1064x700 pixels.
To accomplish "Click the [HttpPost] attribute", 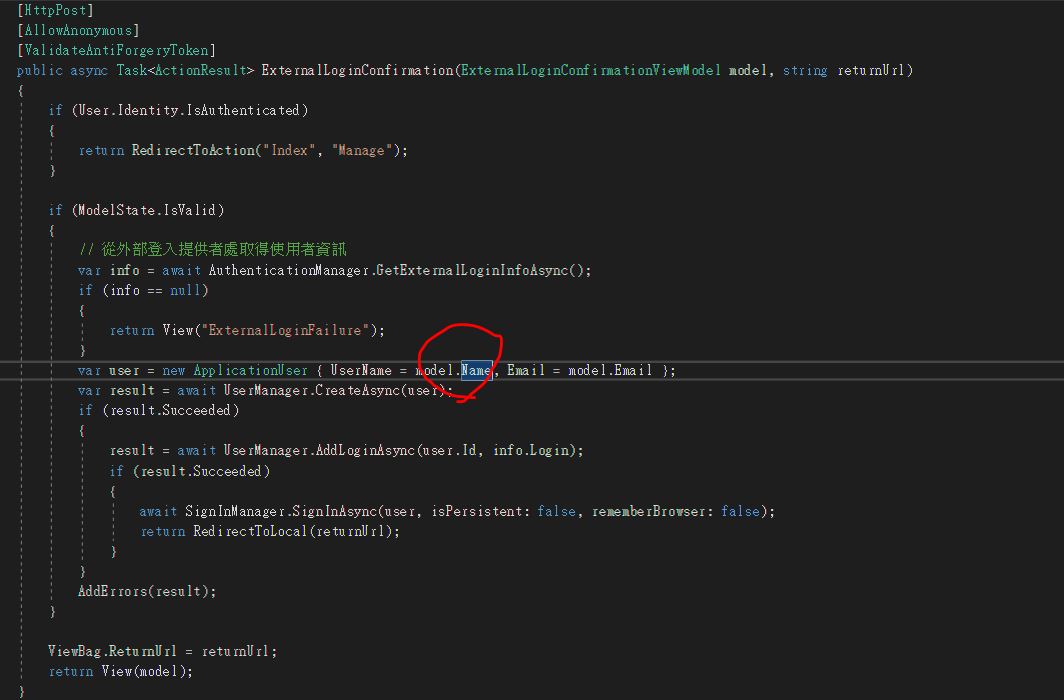I will pos(55,10).
